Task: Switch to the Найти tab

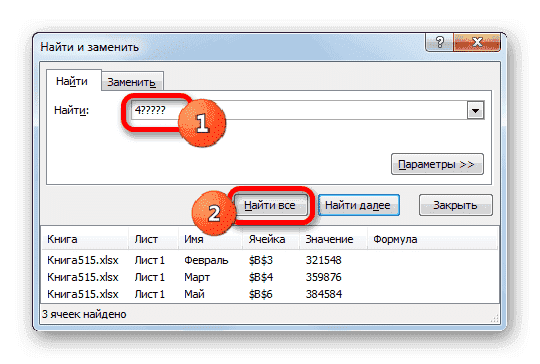Action: pos(73,81)
